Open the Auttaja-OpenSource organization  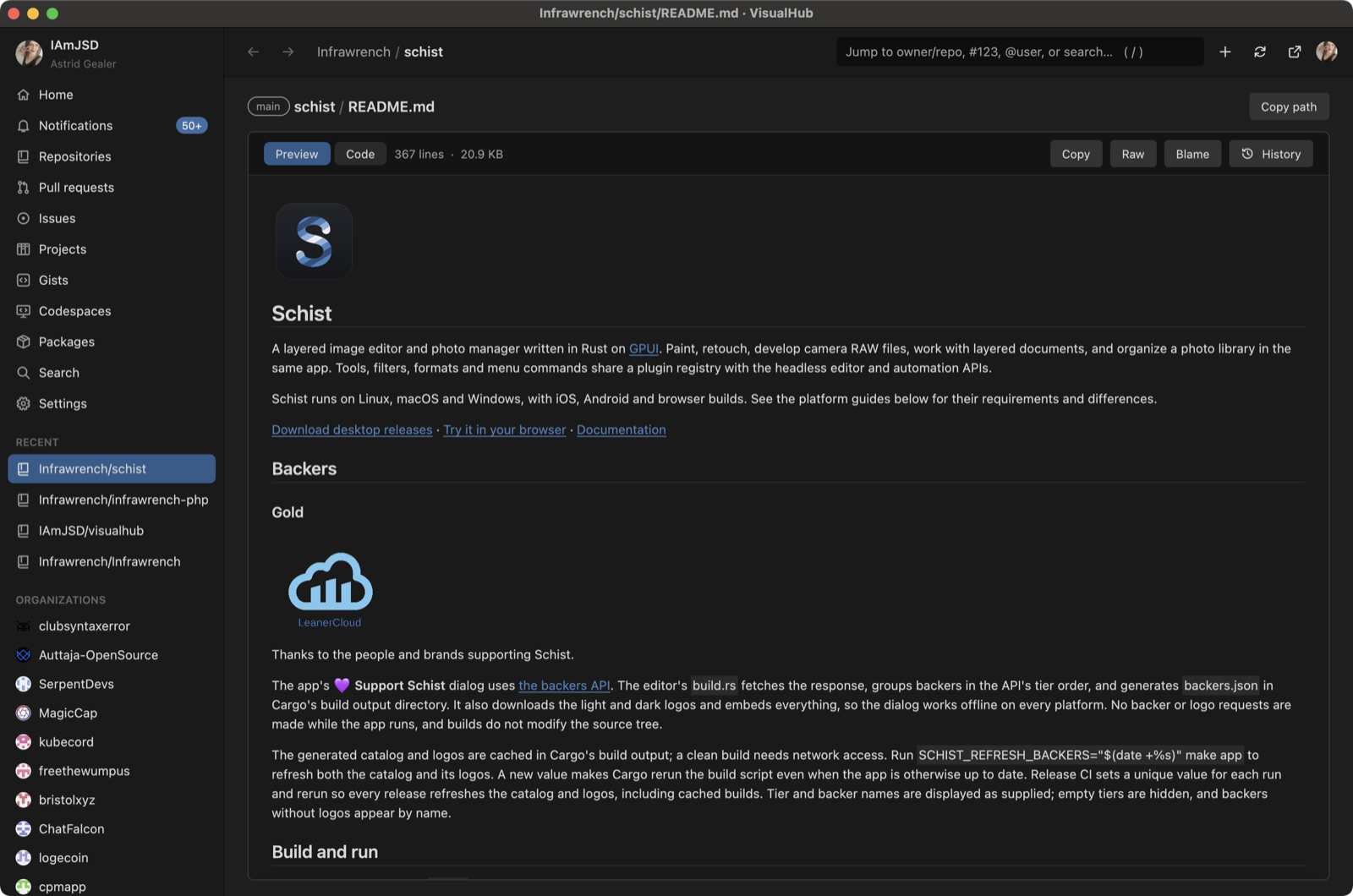coord(112,655)
